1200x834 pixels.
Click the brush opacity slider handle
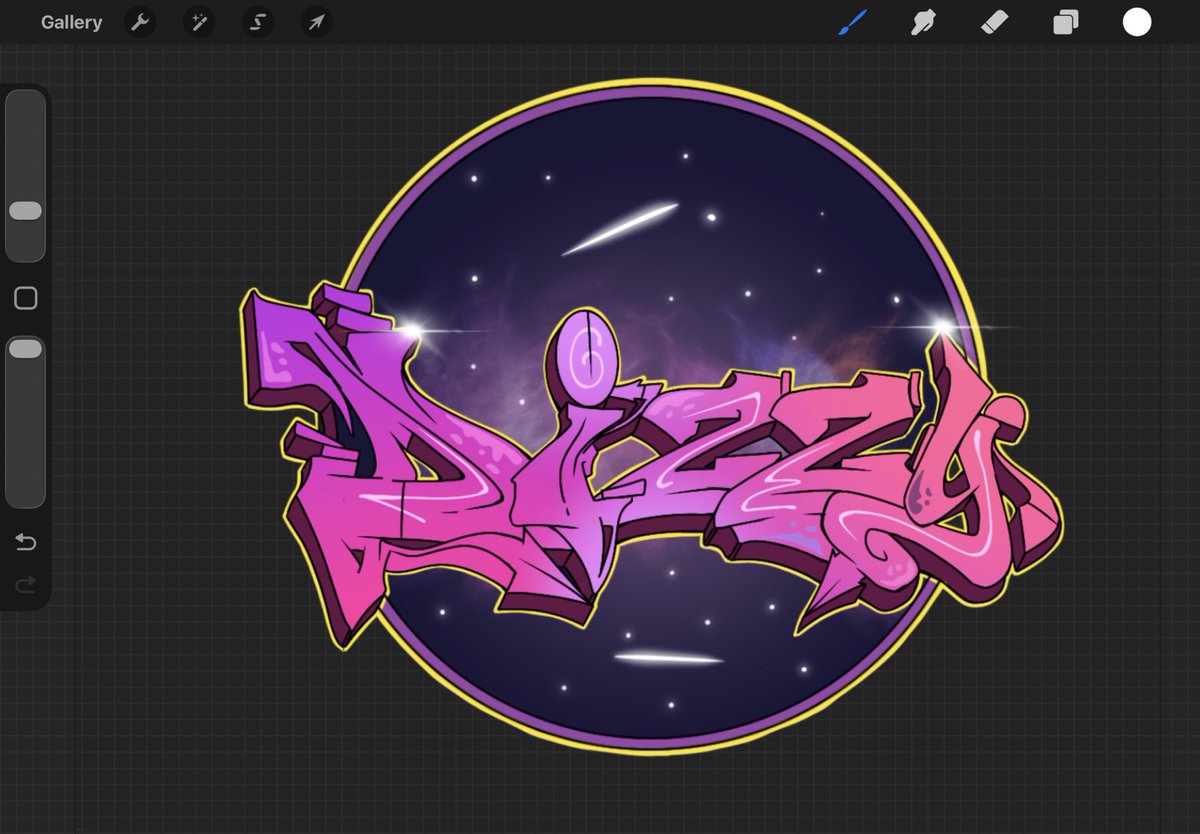click(x=25, y=348)
